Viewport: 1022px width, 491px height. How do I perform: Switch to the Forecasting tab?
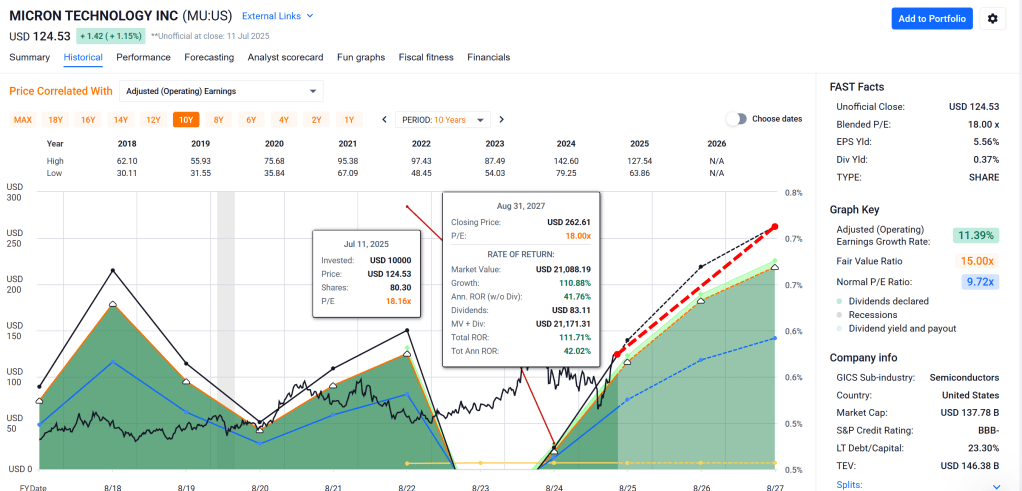click(209, 57)
